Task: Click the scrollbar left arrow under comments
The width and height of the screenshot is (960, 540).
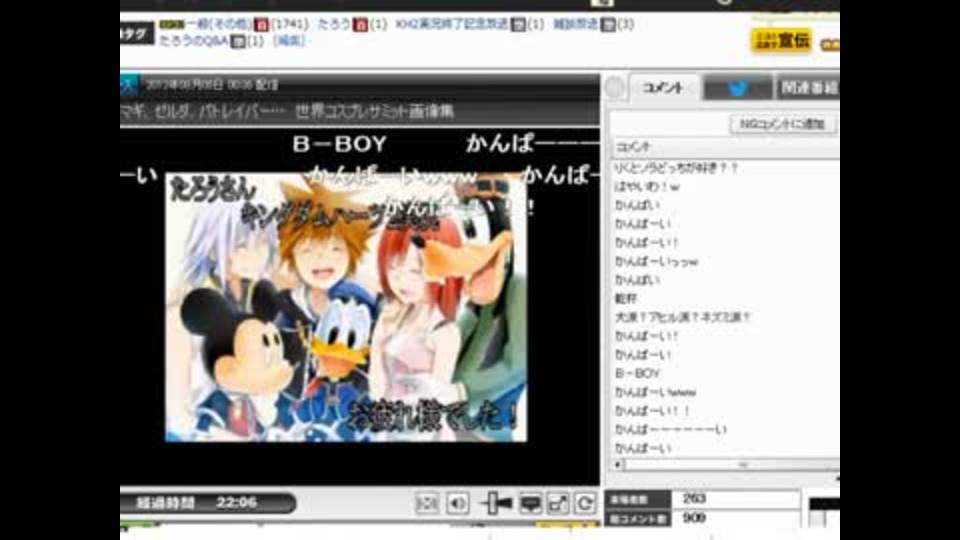Action: [617, 465]
